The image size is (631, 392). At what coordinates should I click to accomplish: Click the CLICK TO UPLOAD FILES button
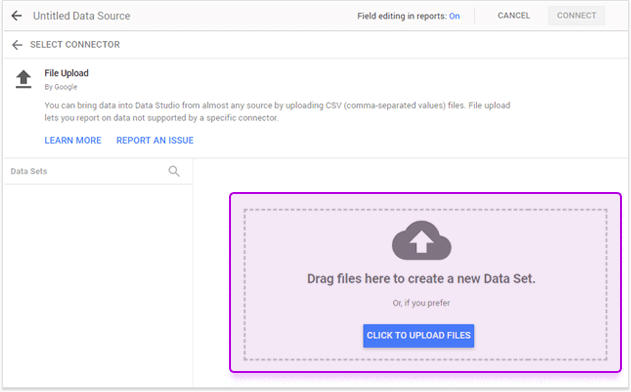point(419,336)
